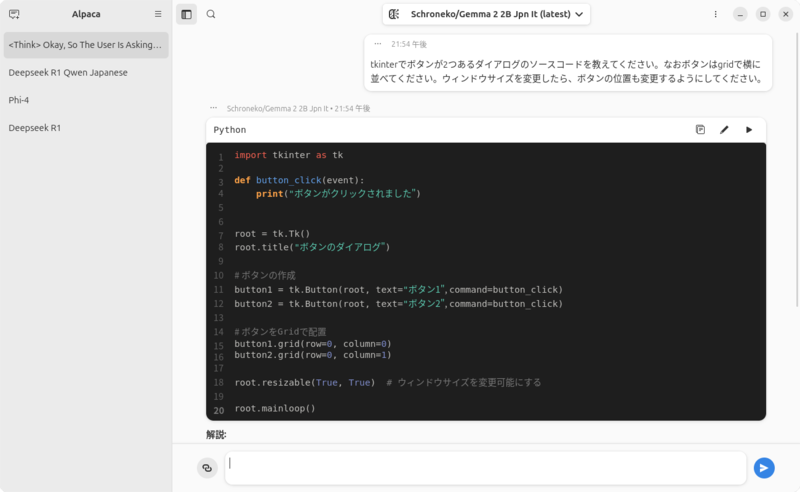The height and width of the screenshot is (492, 800).
Task: Maximize the Alpaca window
Action: coord(763,14)
